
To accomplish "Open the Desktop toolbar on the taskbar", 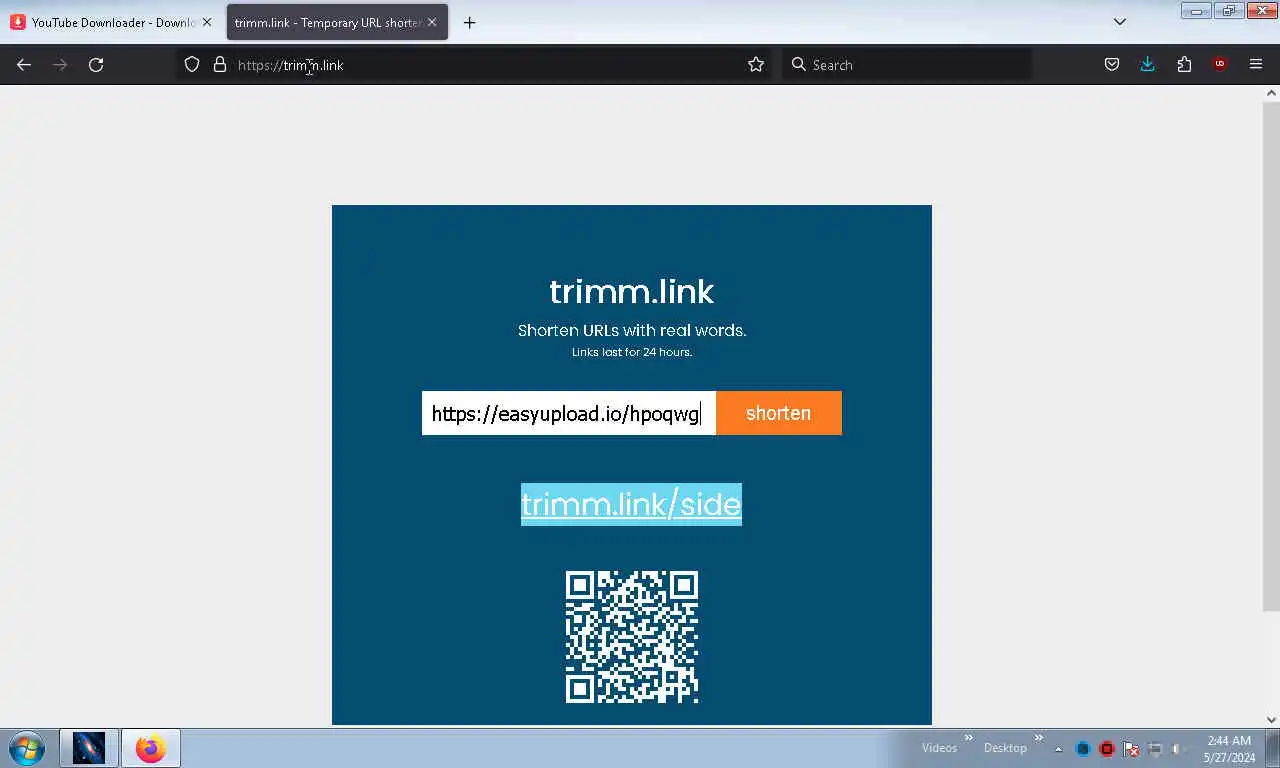I will [x=1005, y=748].
